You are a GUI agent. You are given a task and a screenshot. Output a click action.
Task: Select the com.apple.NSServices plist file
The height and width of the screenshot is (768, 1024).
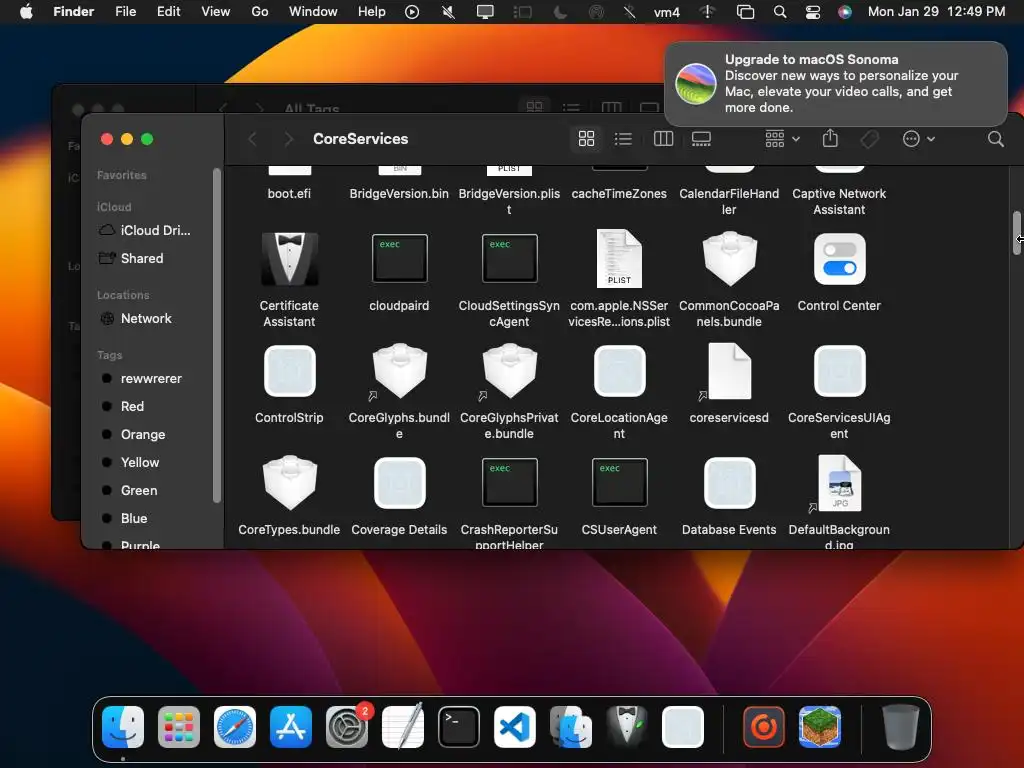click(619, 259)
